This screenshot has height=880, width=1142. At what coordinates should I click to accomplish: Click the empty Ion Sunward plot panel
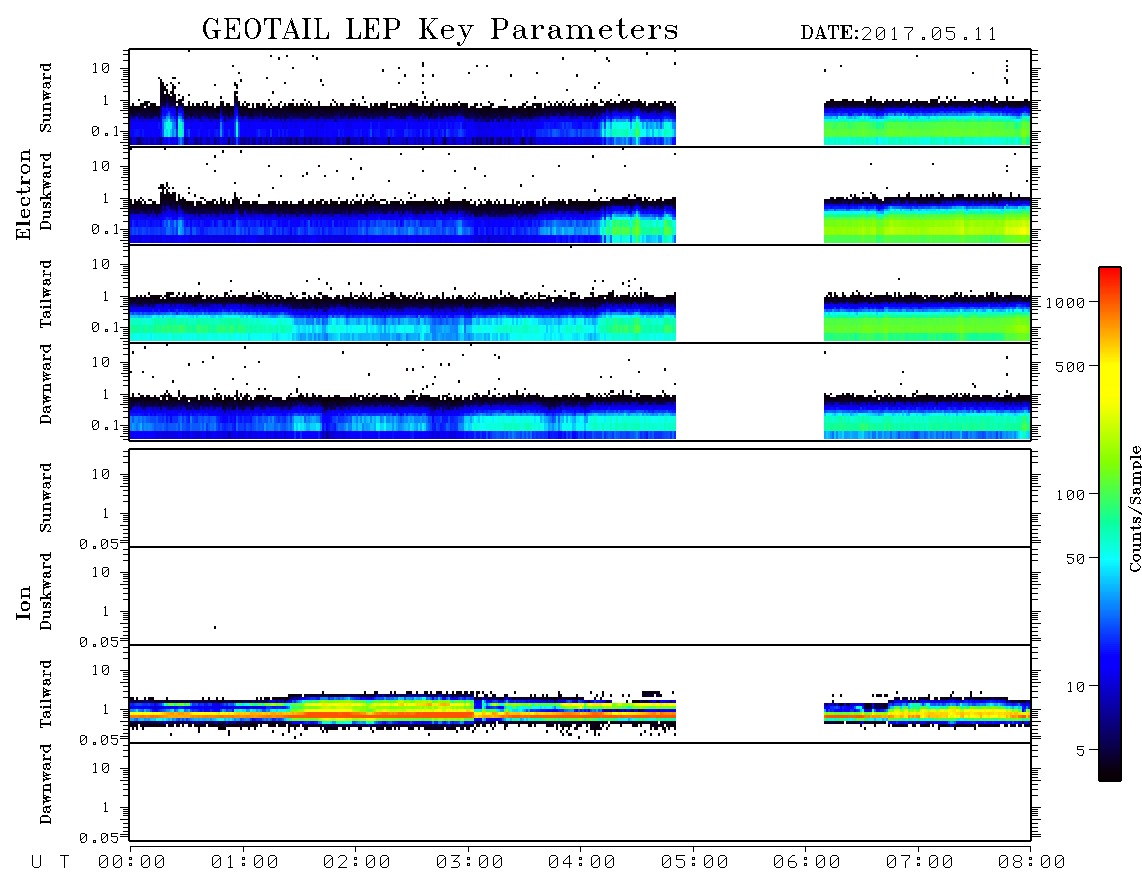[580, 498]
